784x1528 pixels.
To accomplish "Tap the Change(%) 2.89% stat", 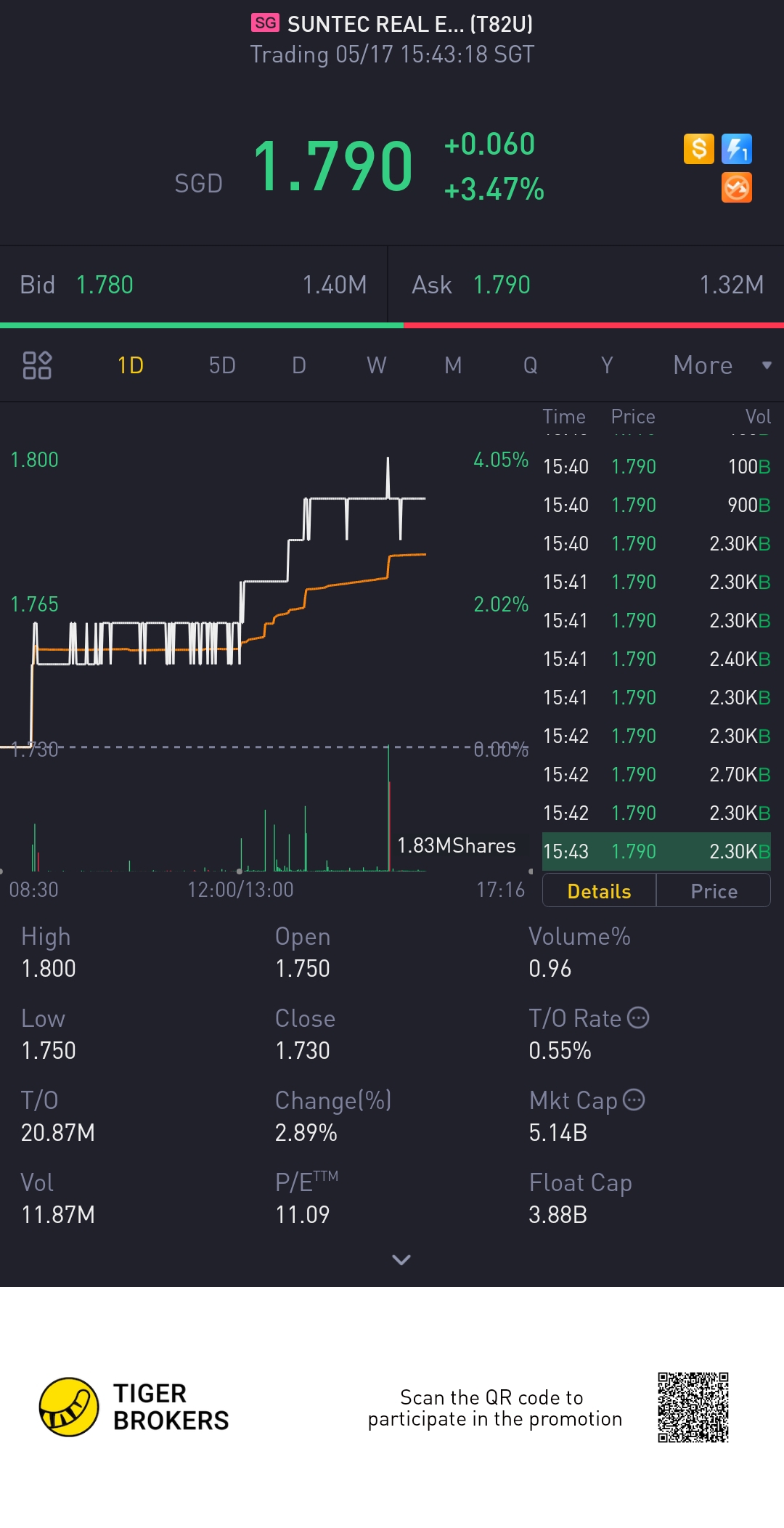I will click(333, 1116).
